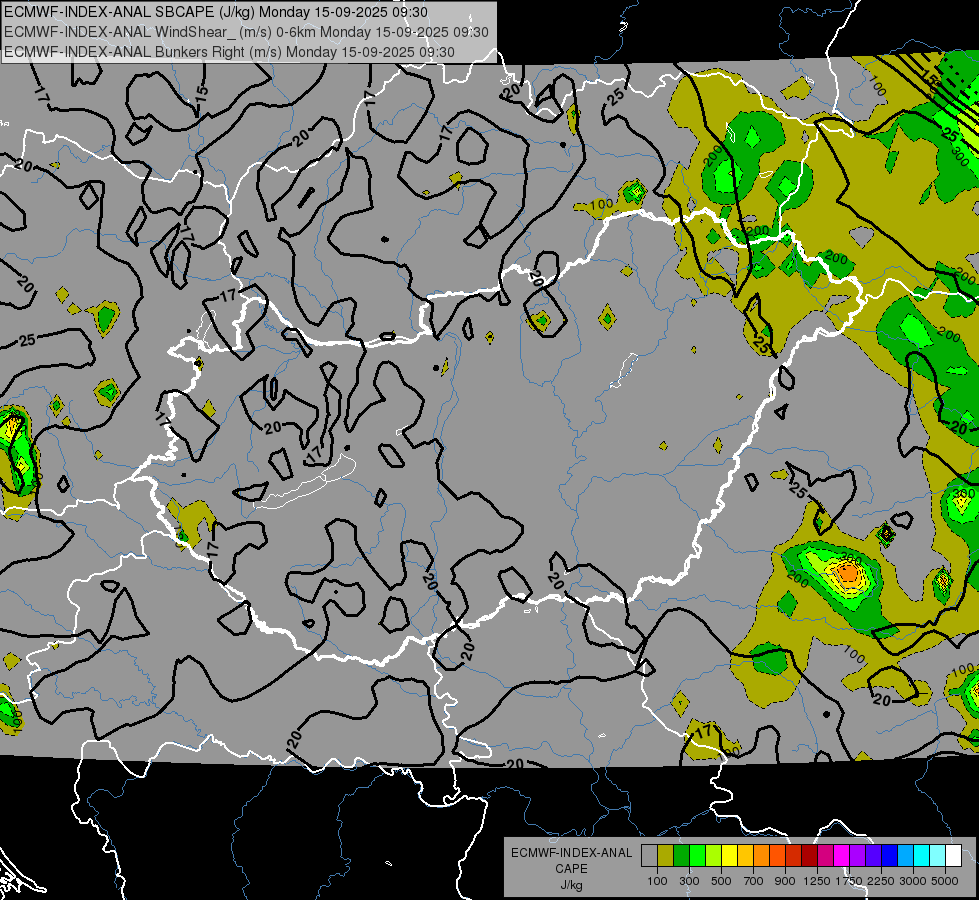Click the '900' legend scale value
The width and height of the screenshot is (979, 900).
pyautogui.click(x=785, y=881)
